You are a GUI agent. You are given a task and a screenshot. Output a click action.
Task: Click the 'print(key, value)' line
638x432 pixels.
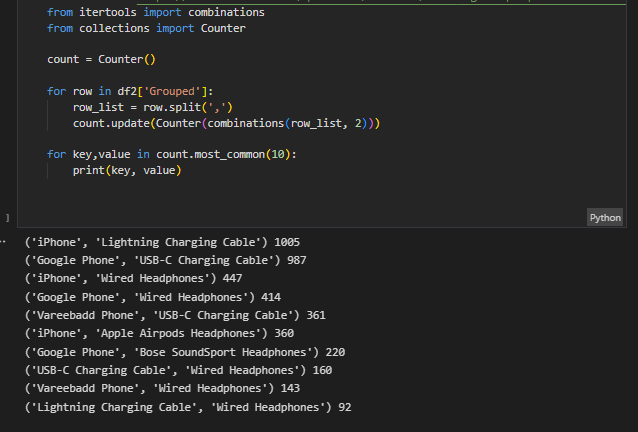coord(127,170)
